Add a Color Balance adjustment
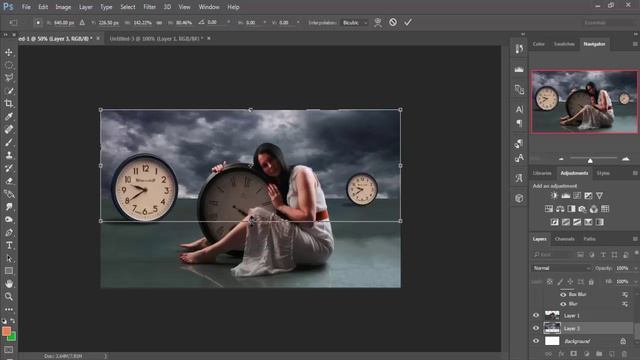 pyautogui.click(x=560, y=209)
